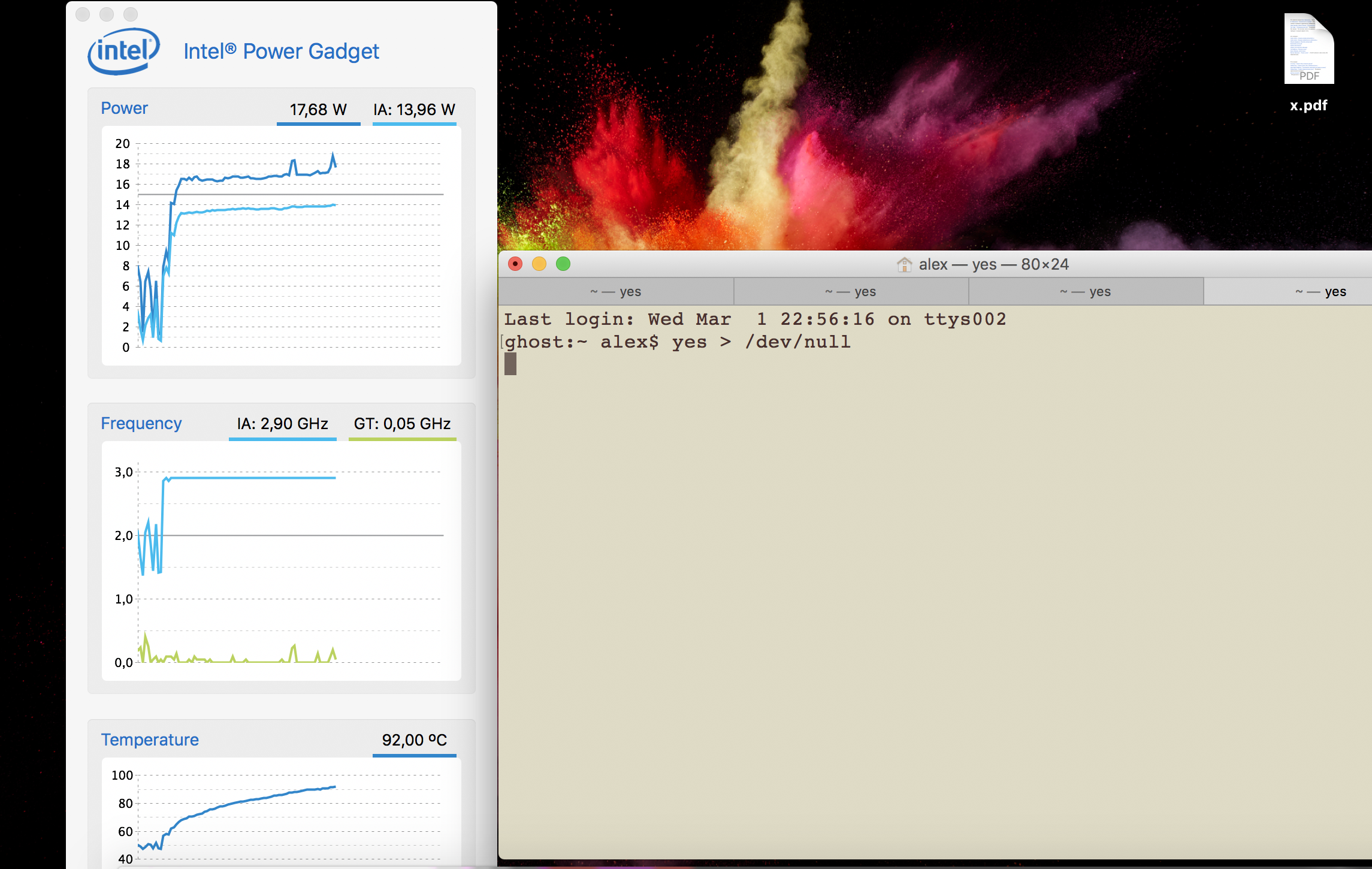Viewport: 1372px width, 869px height.
Task: Switch to the third '~ — yes' Terminal tab
Action: (x=1086, y=291)
